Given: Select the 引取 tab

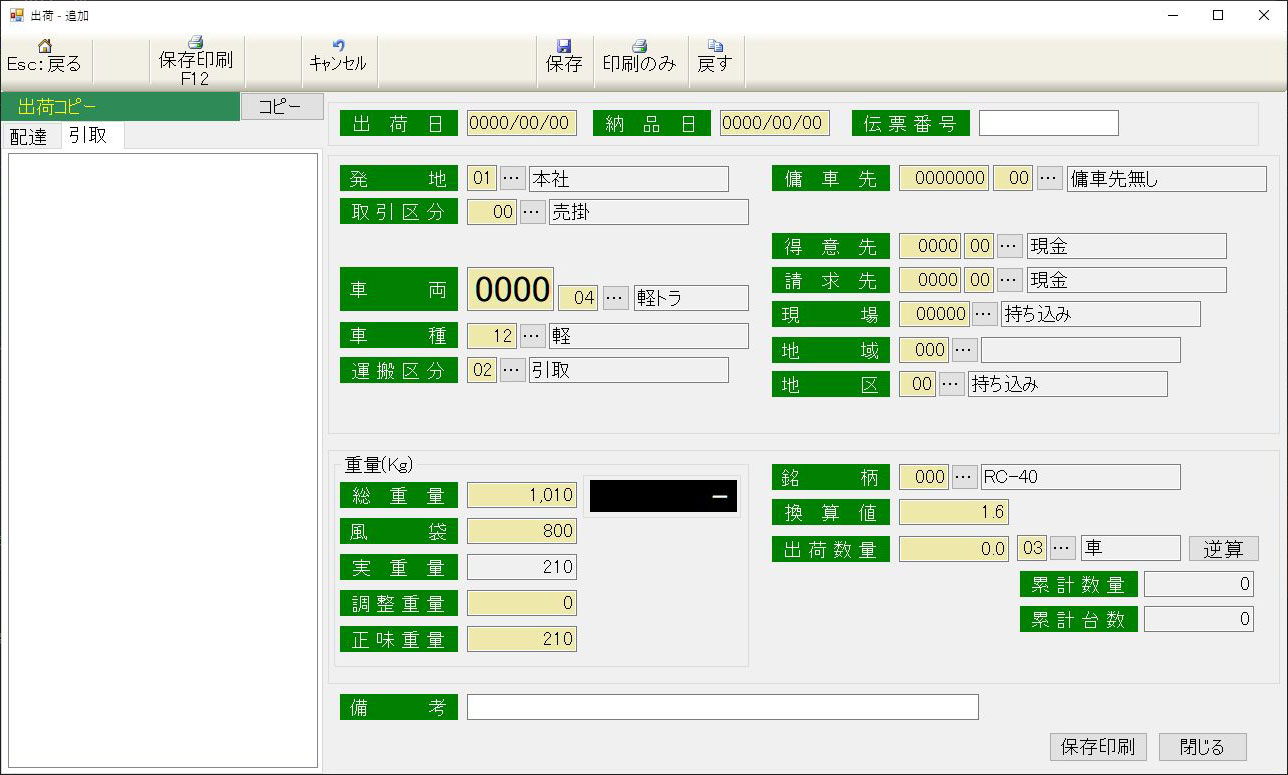Looking at the screenshot, I should [89, 136].
